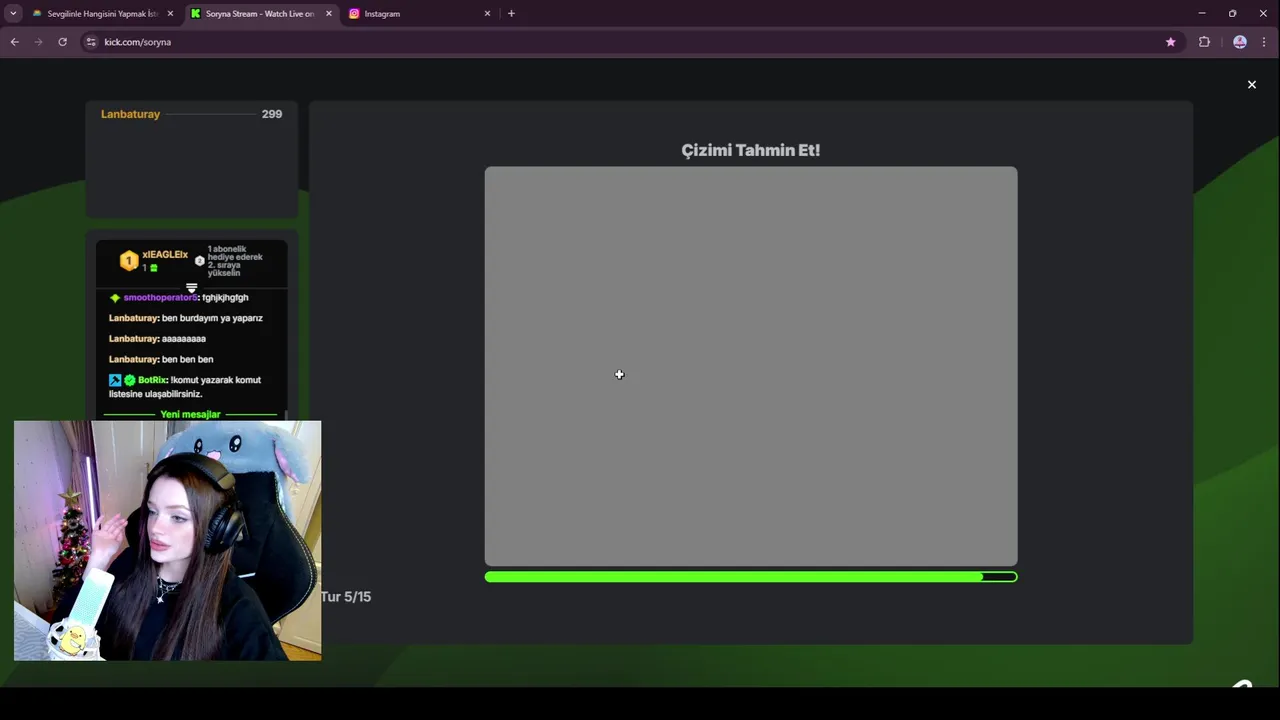Open Chrome three-dot menu

point(1264,42)
